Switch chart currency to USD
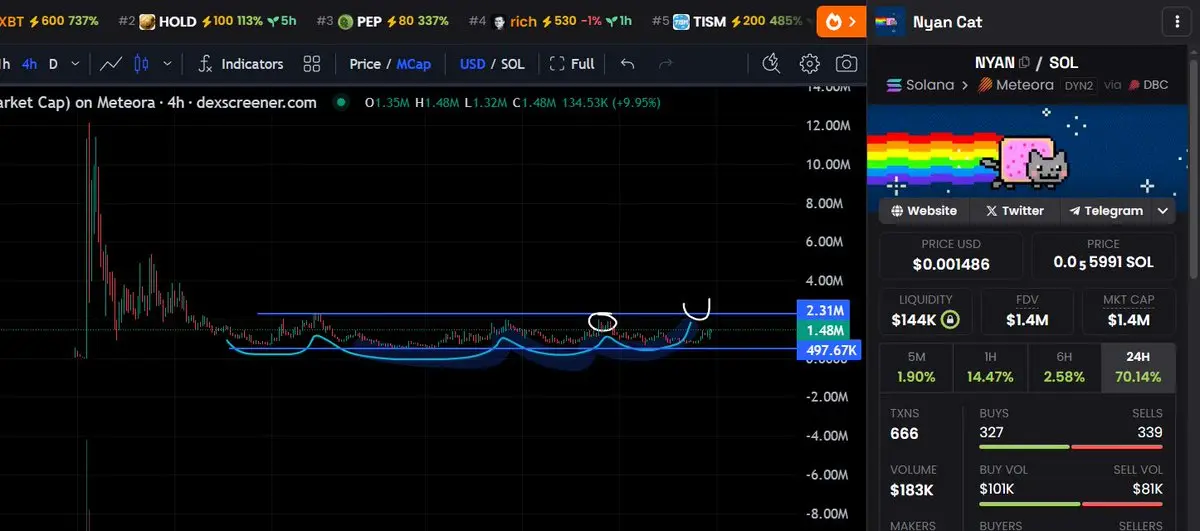 coord(472,64)
